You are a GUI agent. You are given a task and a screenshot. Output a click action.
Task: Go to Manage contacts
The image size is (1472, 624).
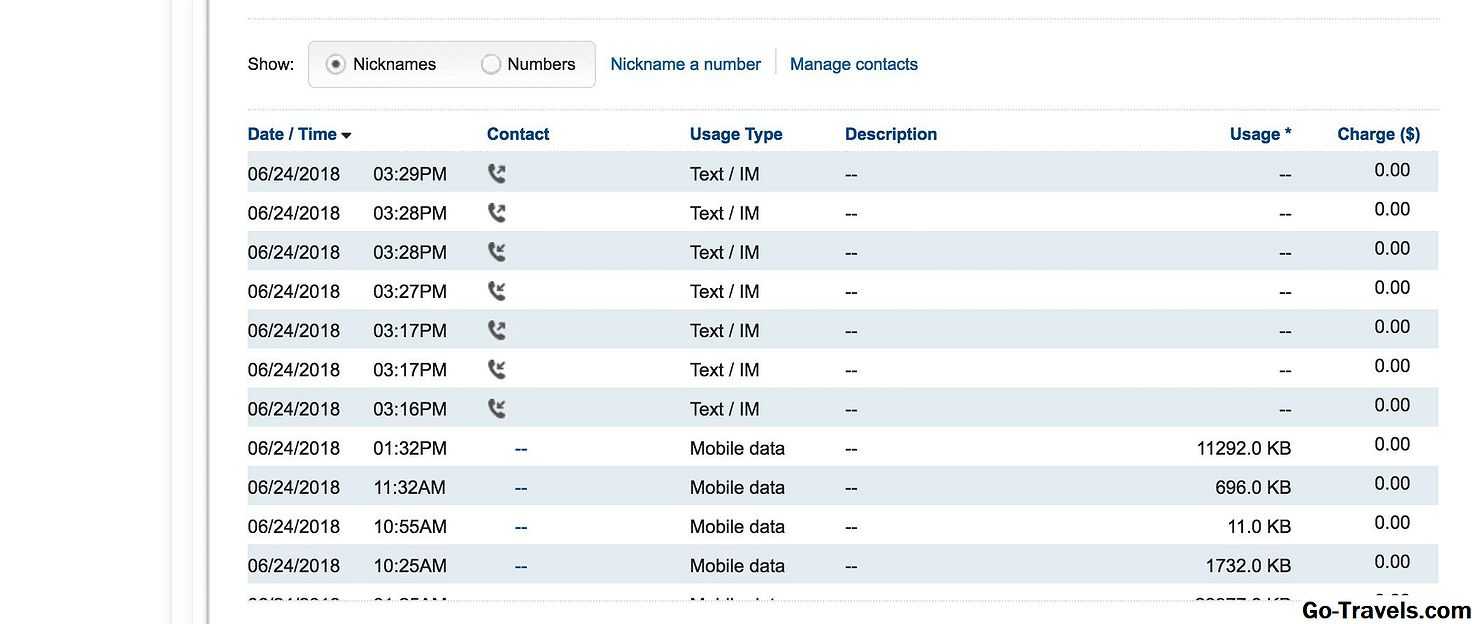[x=853, y=64]
